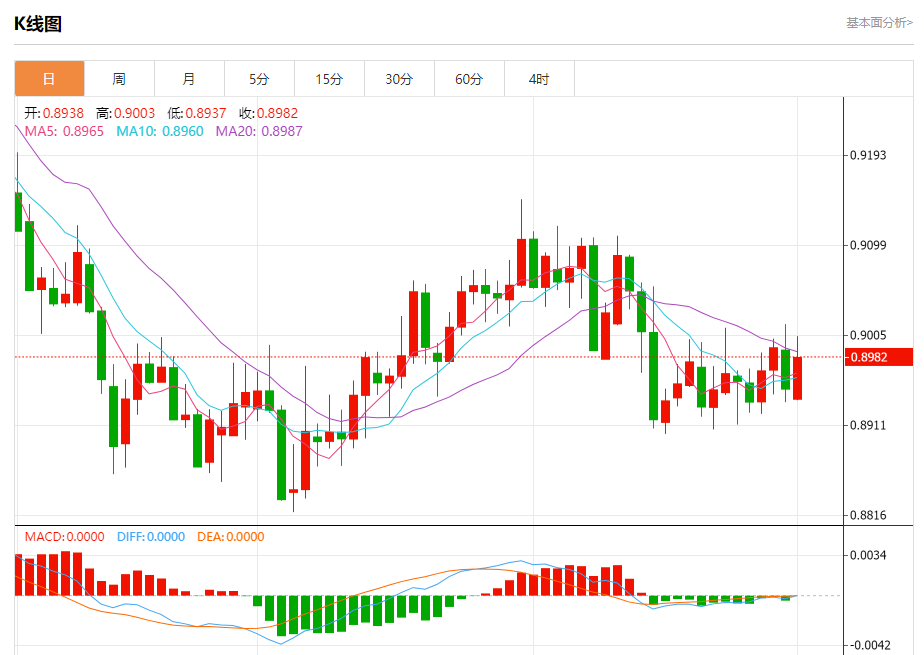Click the last red candlestick on the chart
The image size is (924, 655).
tap(797, 378)
